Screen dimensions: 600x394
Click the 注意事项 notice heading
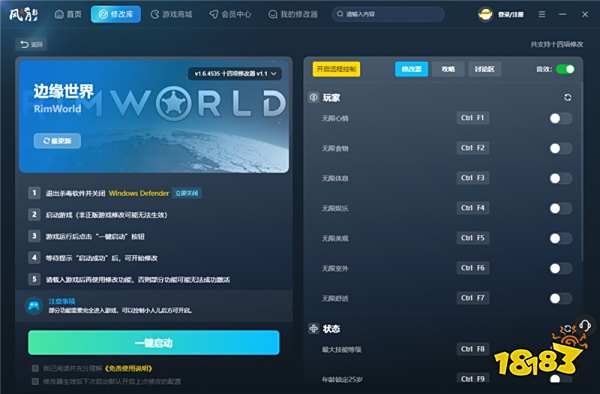click(x=62, y=301)
